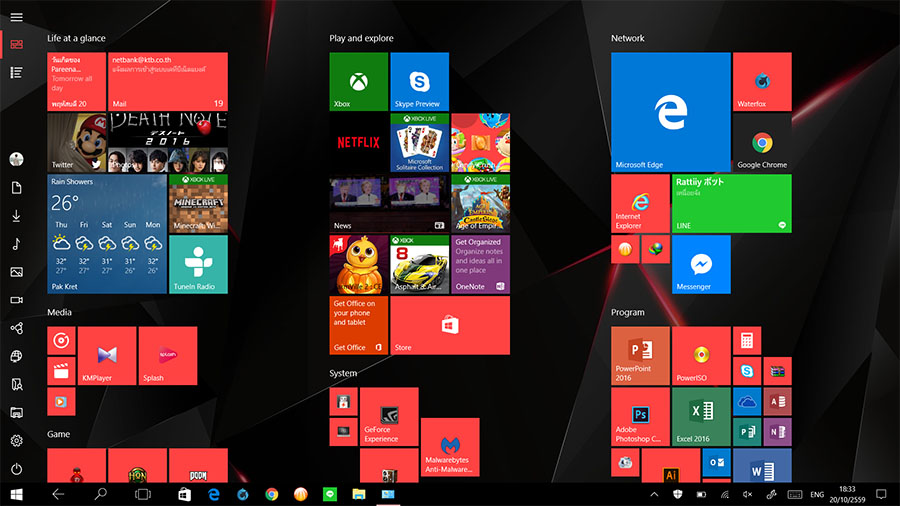Viewport: 900px width, 506px height.
Task: Open the Messenger tile
Action: pos(700,264)
